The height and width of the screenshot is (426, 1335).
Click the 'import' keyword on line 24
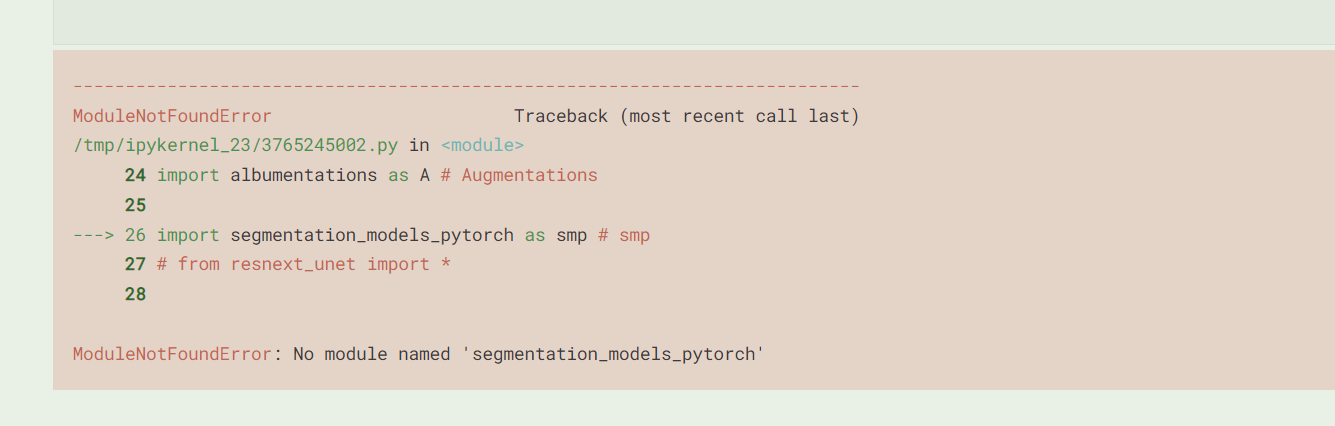coord(188,176)
